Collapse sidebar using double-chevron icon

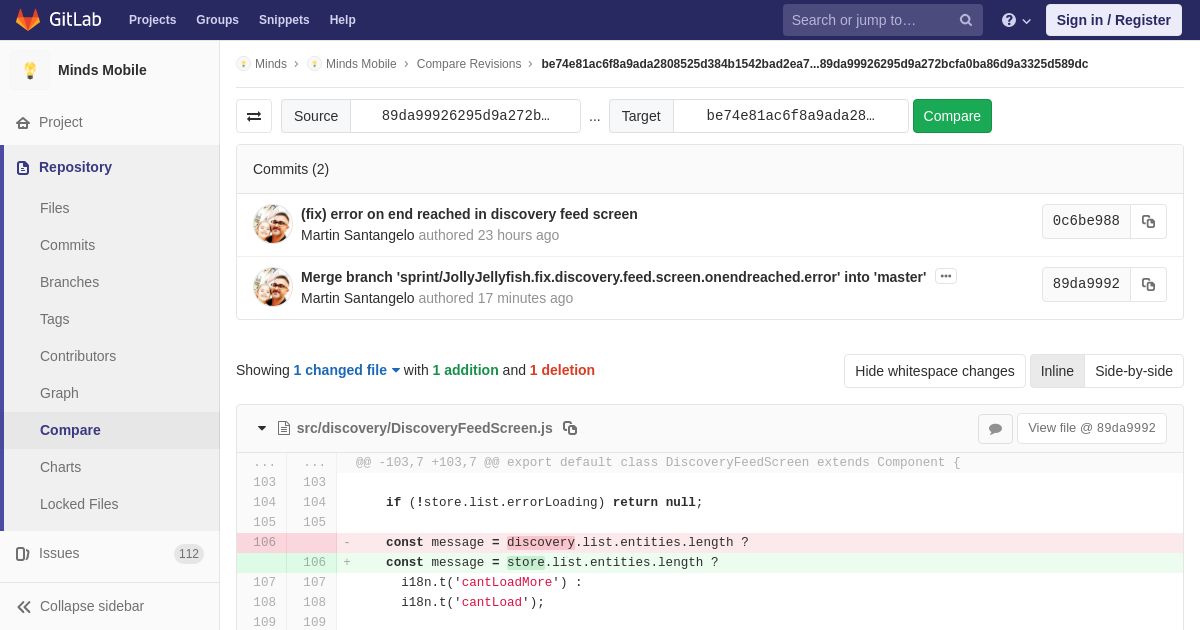tap(24, 607)
